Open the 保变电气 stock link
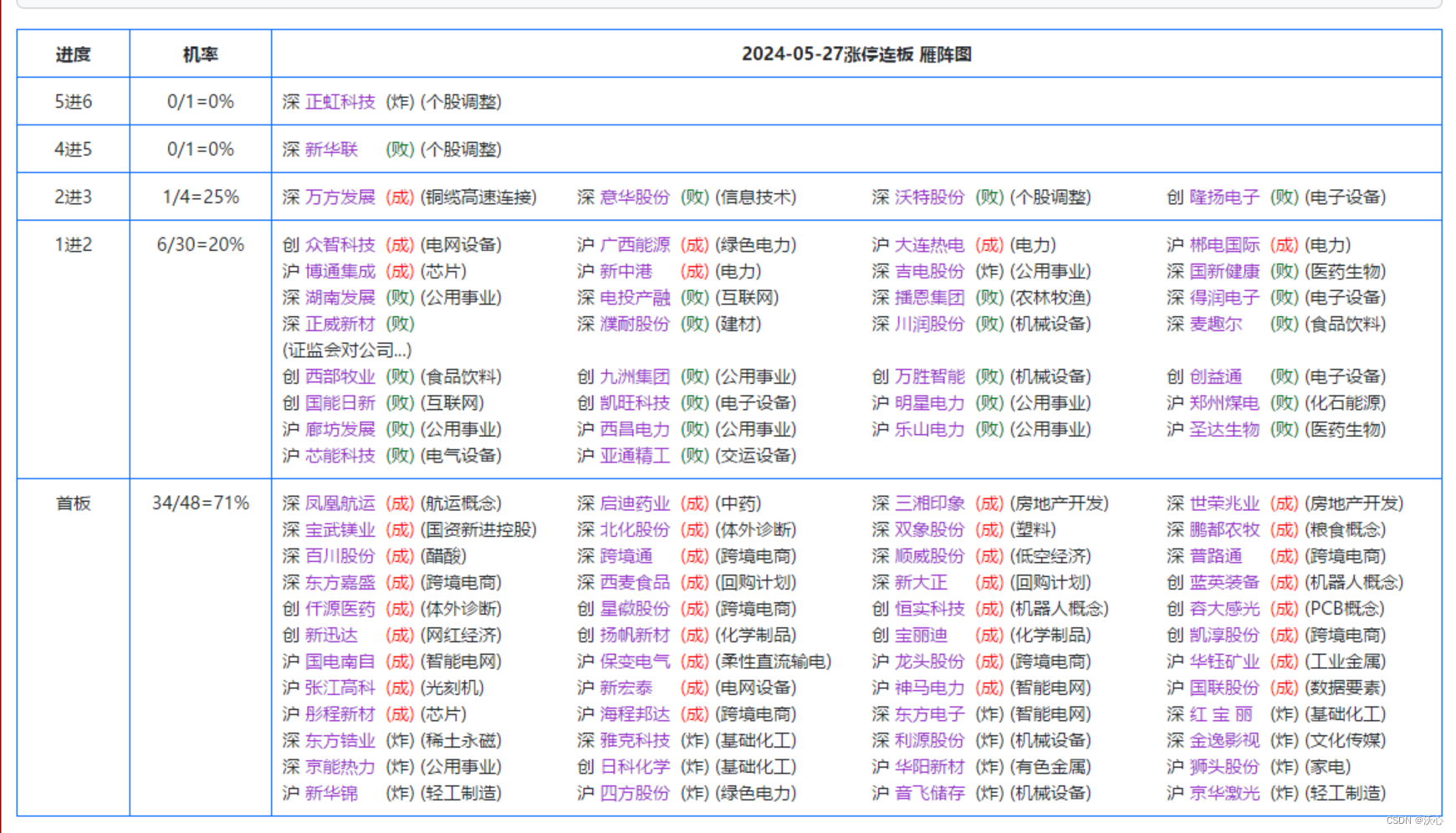The image size is (1456, 833). (x=635, y=662)
